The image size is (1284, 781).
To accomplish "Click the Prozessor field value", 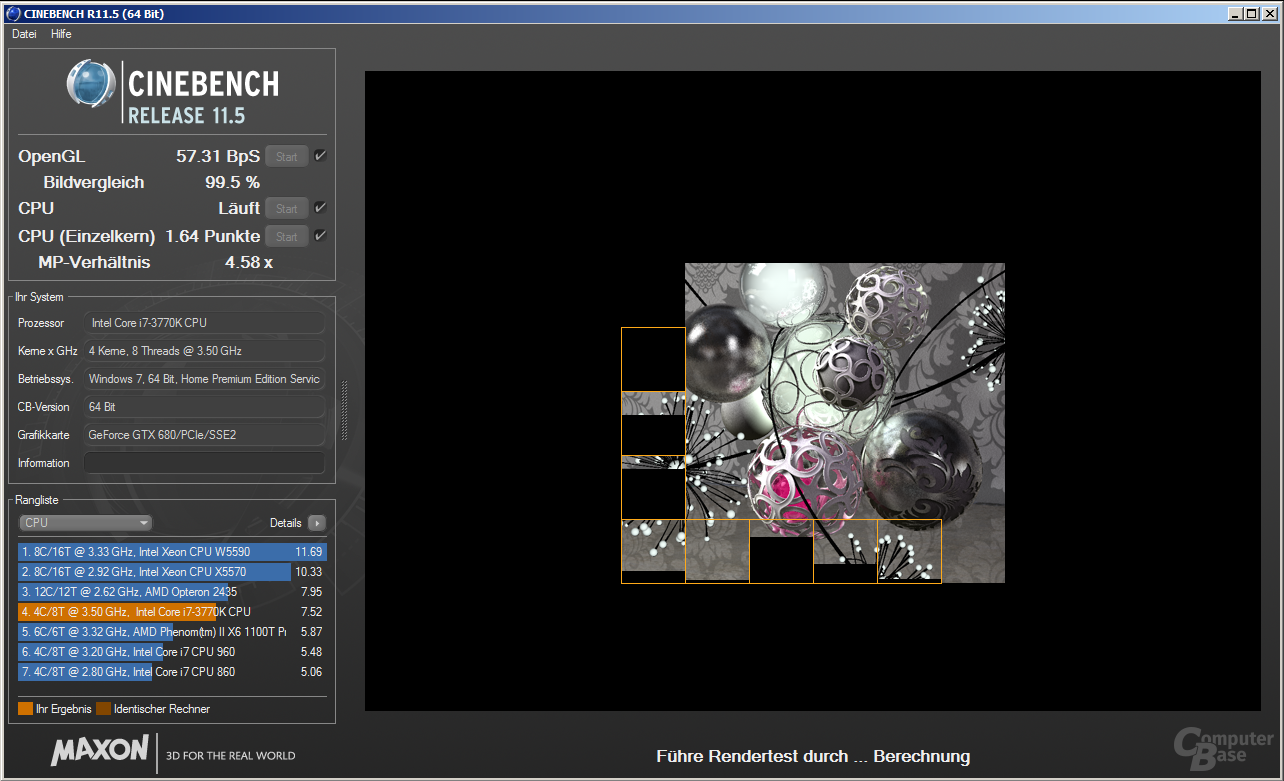I will (205, 323).
